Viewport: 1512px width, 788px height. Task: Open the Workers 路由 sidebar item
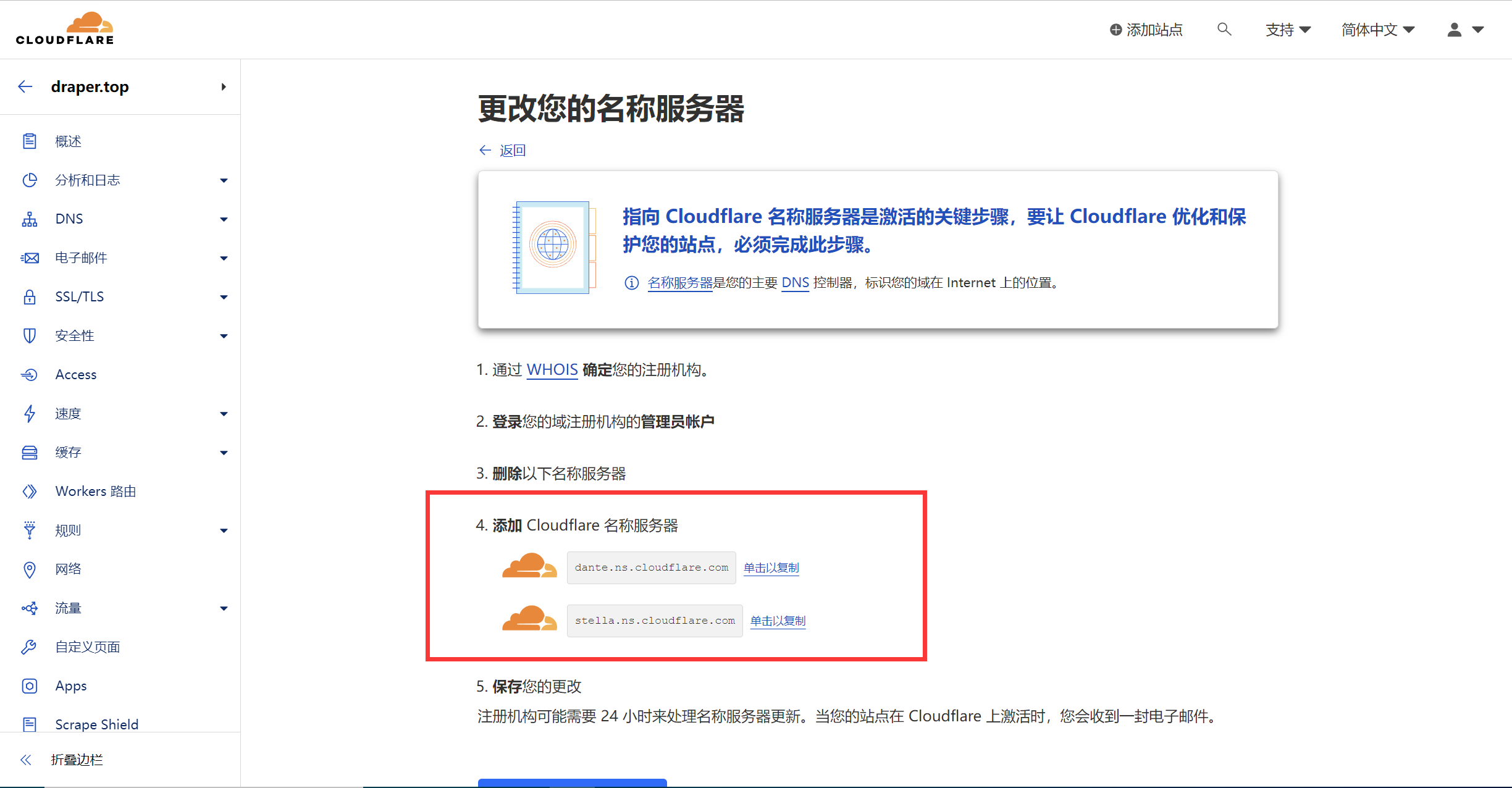(x=95, y=491)
